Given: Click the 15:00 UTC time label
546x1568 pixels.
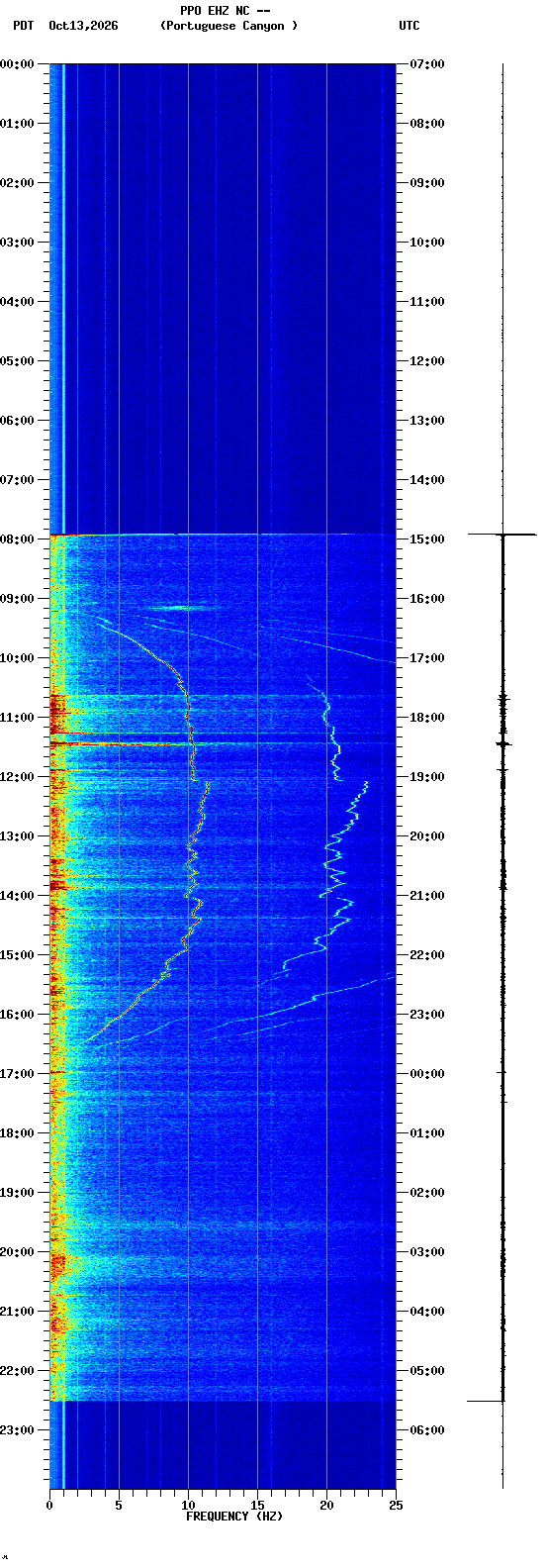Looking at the screenshot, I should (x=427, y=539).
